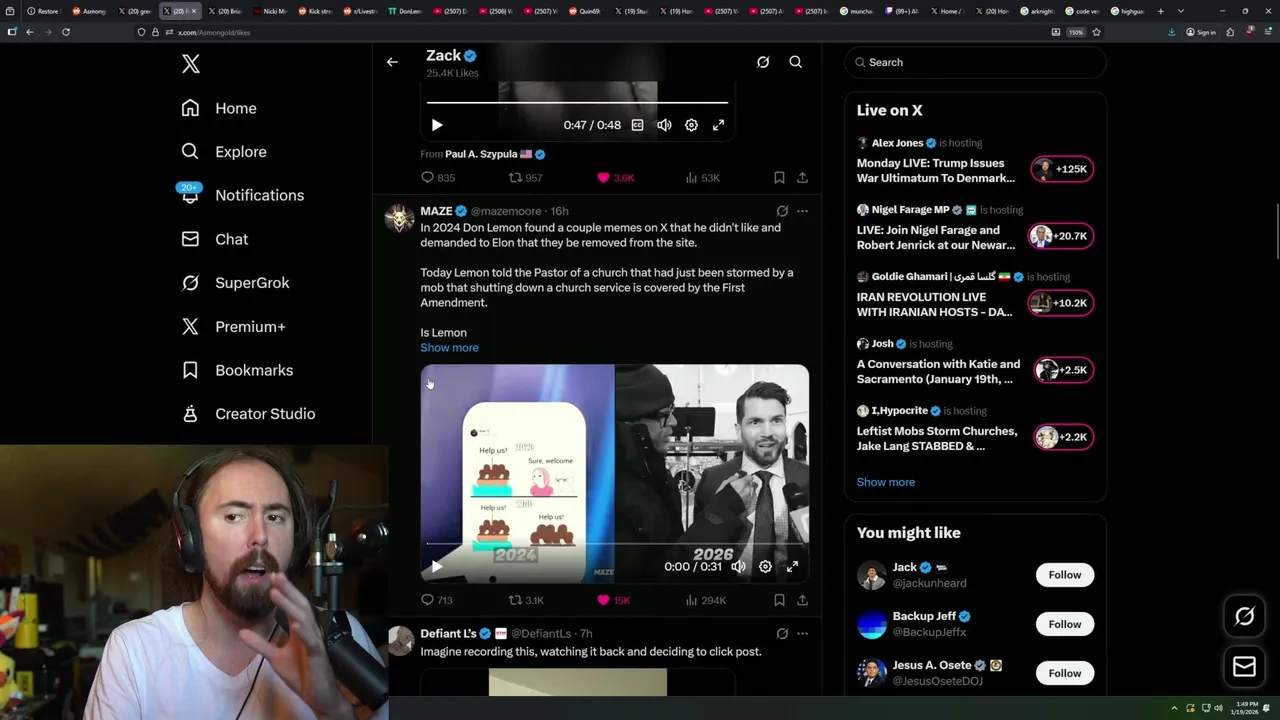Screen dimensions: 1280x720
Task: Expand the MAZE post with Show more
Action: pos(449,348)
